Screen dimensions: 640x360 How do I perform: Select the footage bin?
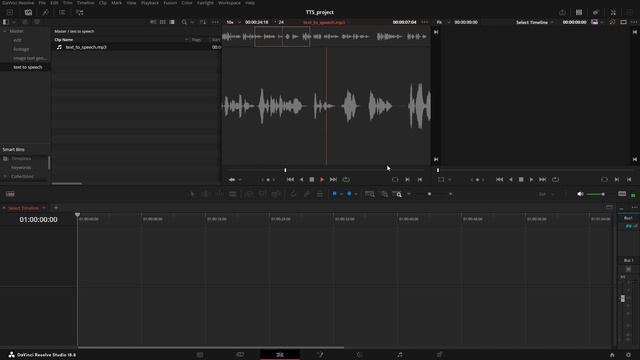click(21, 49)
